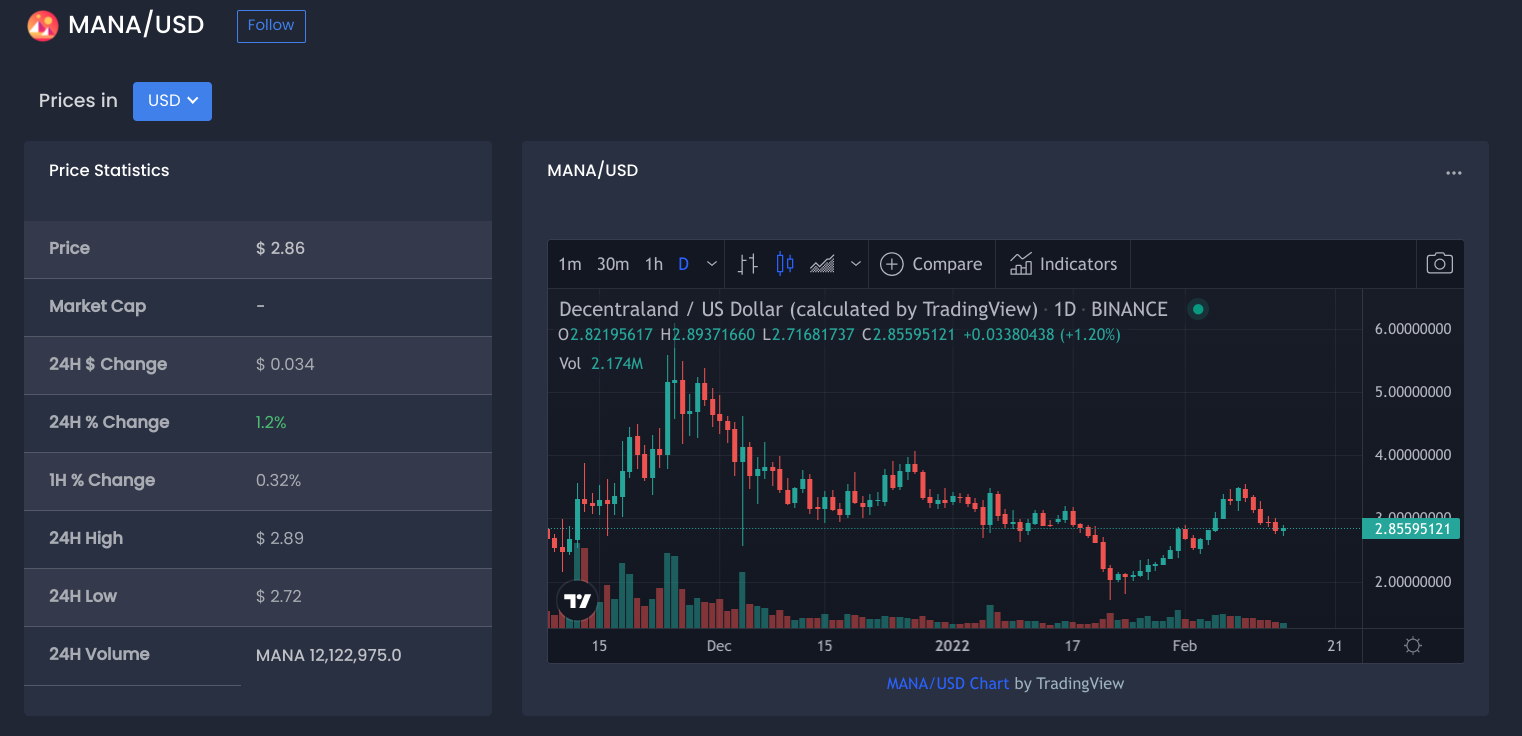Click the green market status dot
Screen dimensions: 1522x736
click(x=1198, y=309)
